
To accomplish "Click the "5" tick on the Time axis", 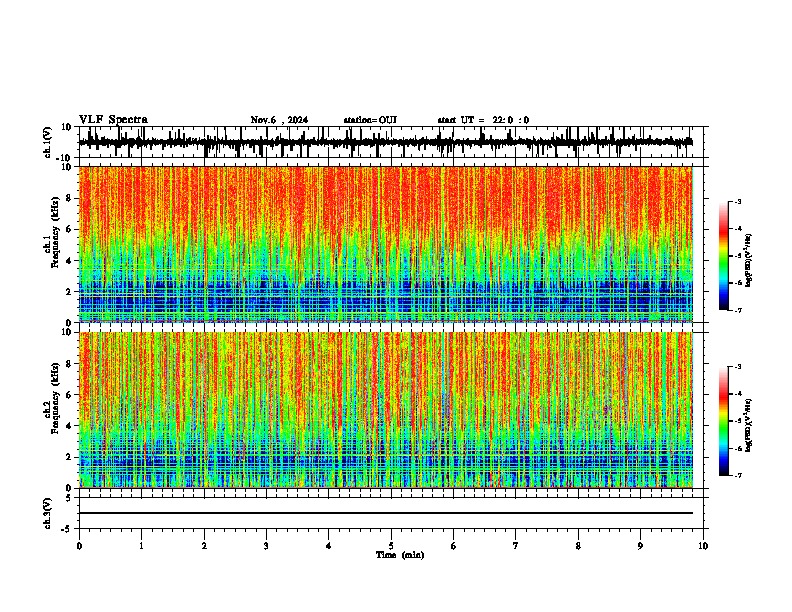I will 391,546.
